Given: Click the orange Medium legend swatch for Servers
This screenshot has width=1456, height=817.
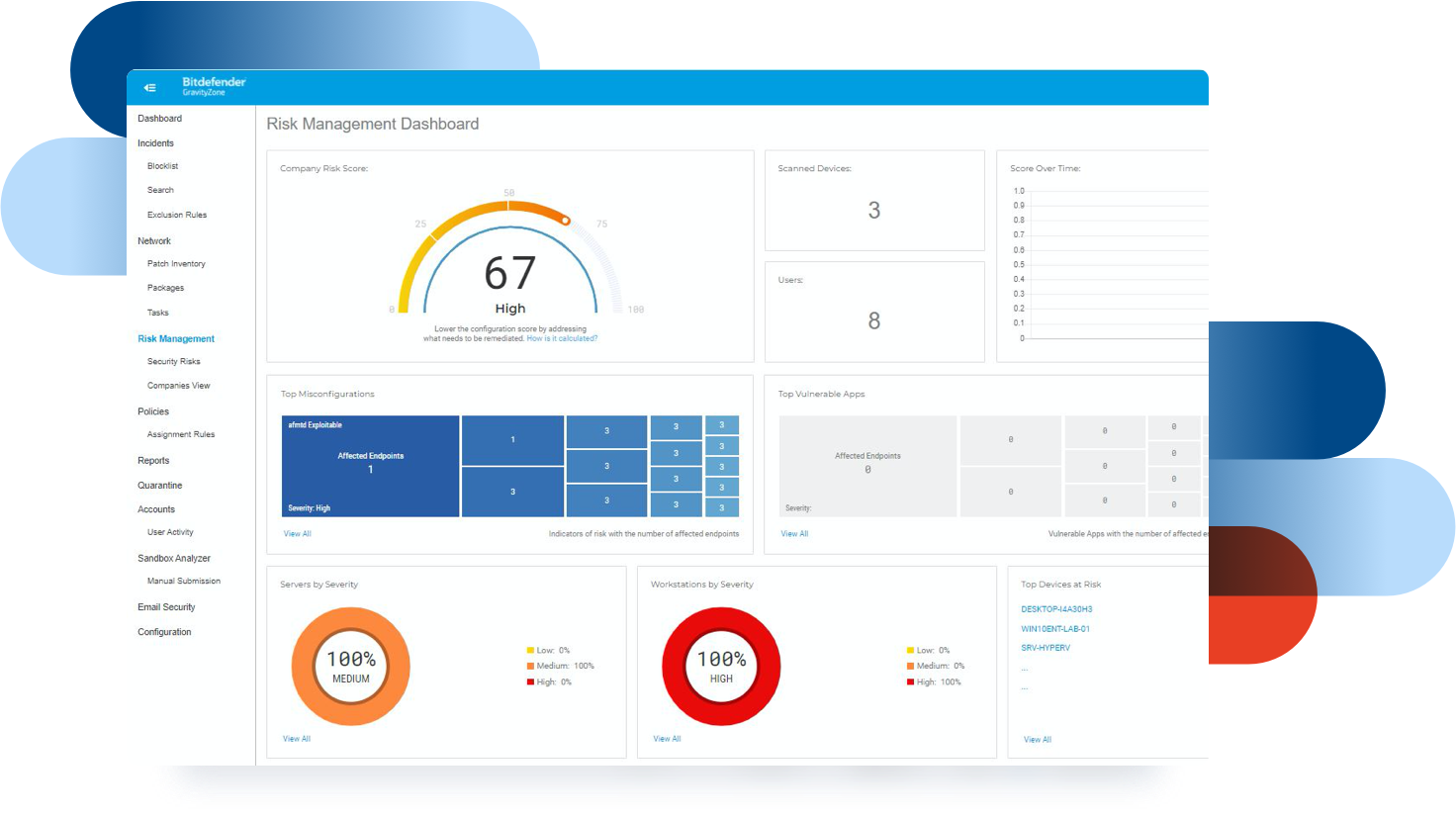Looking at the screenshot, I should coord(530,667).
